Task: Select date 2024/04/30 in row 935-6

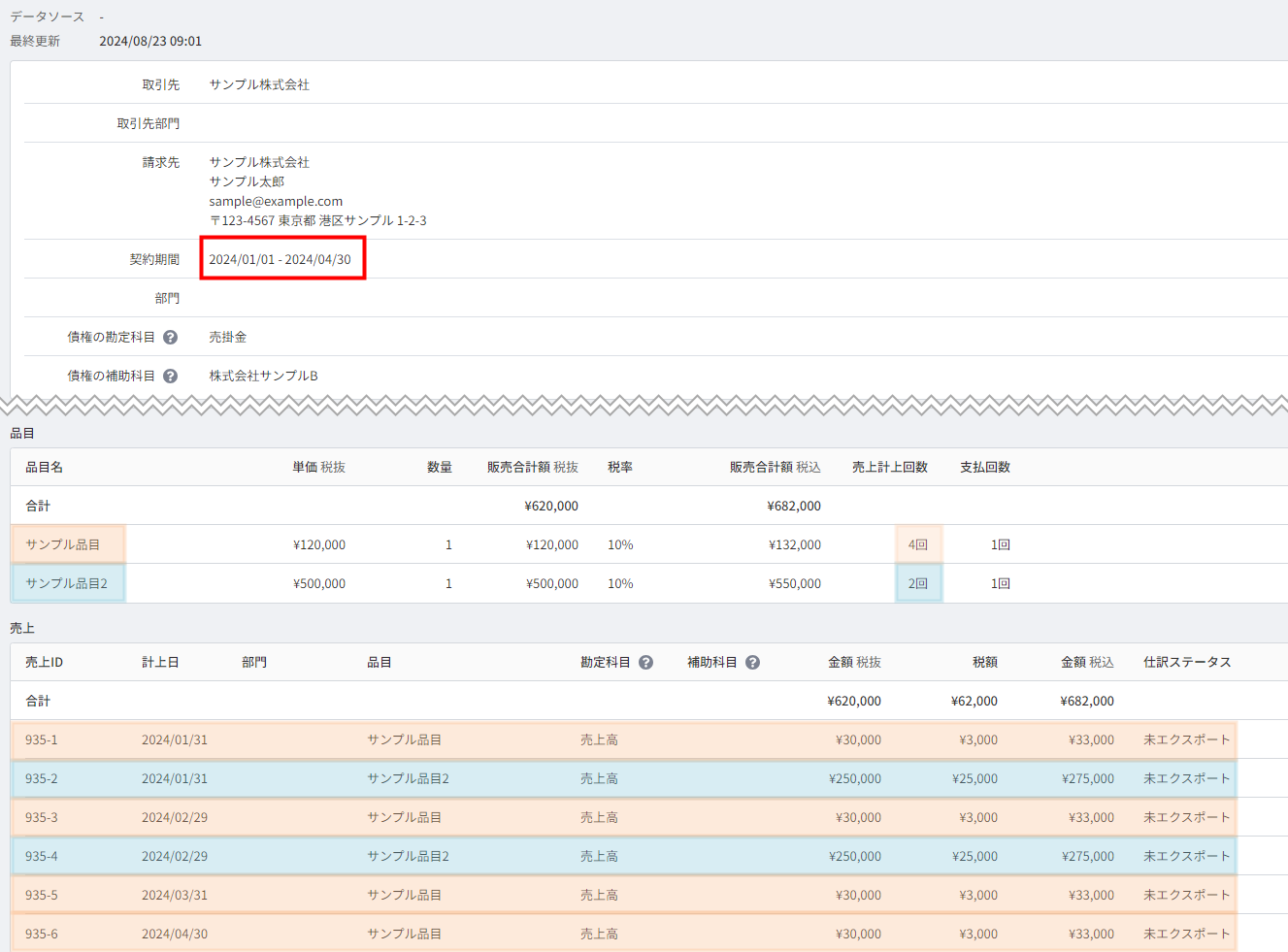Action: 175,934
